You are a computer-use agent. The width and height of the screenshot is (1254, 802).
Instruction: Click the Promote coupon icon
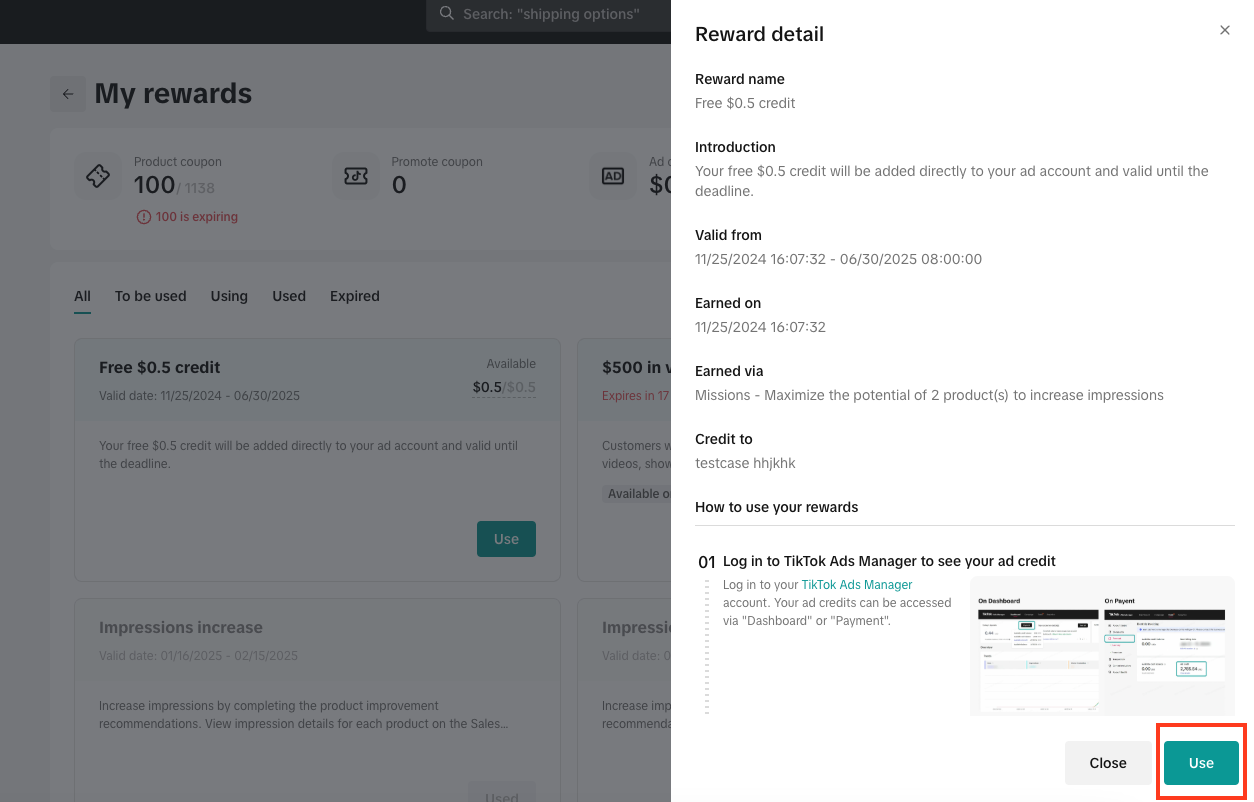click(356, 176)
